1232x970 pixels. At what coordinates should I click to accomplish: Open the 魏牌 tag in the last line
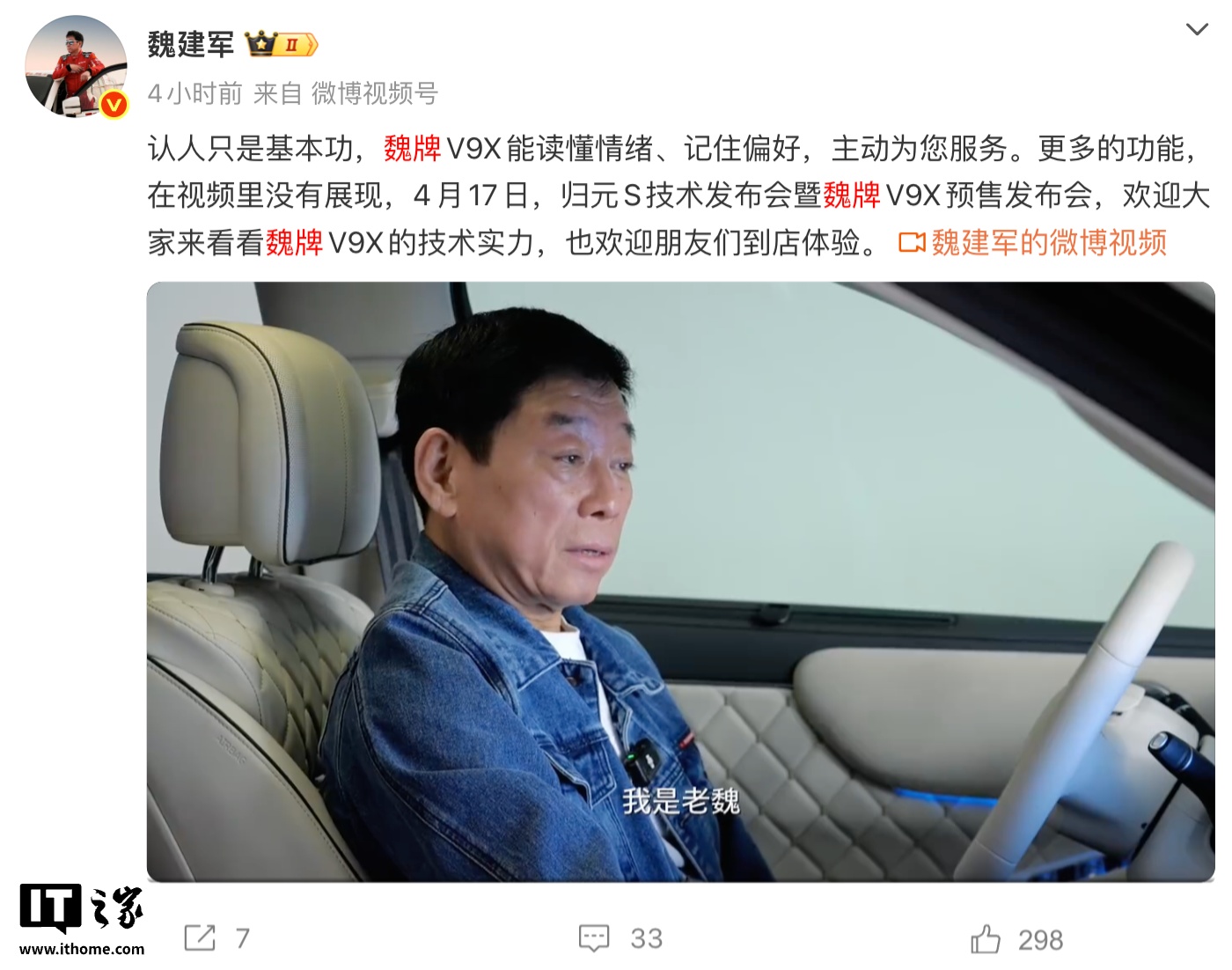295,242
